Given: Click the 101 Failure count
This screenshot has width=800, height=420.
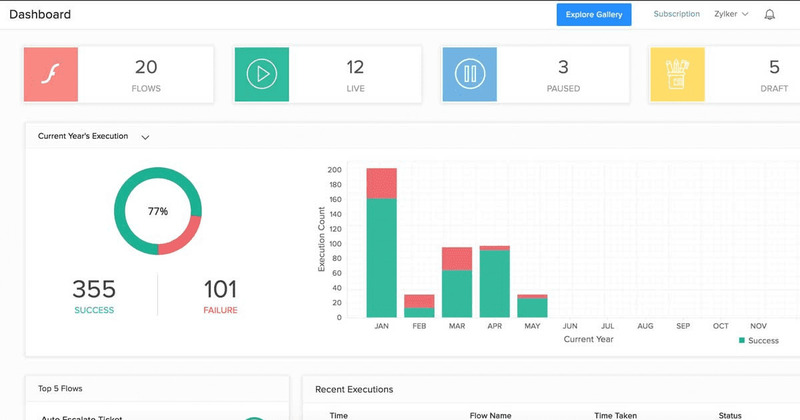Looking at the screenshot, I should tap(220, 289).
